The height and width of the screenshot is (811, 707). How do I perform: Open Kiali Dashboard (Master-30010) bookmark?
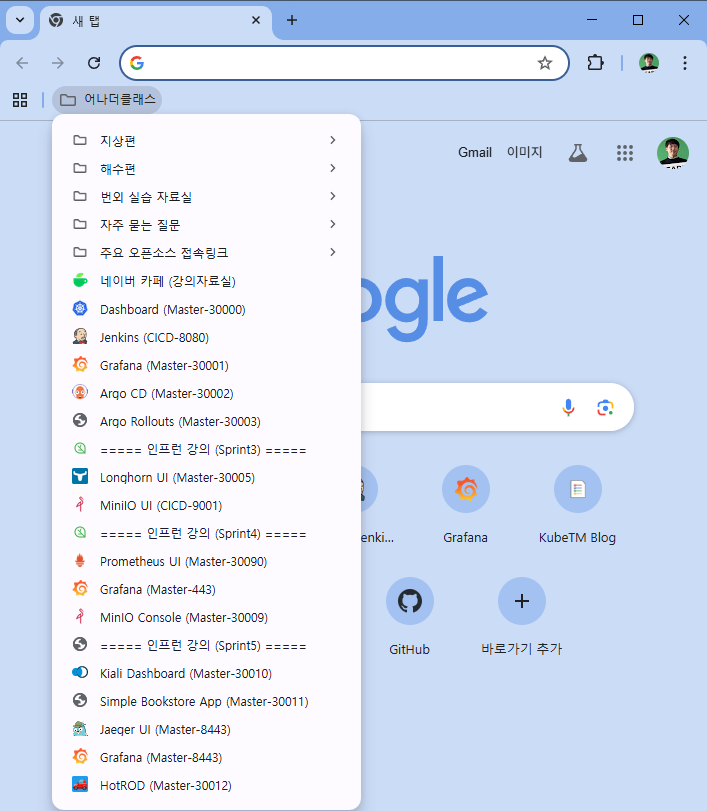tap(206, 673)
